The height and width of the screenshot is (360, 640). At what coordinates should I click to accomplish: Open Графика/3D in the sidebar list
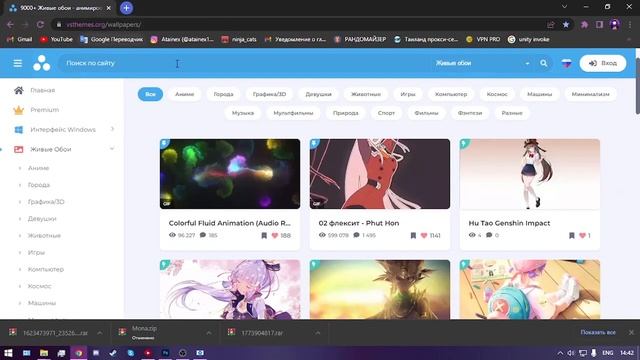(x=46, y=202)
